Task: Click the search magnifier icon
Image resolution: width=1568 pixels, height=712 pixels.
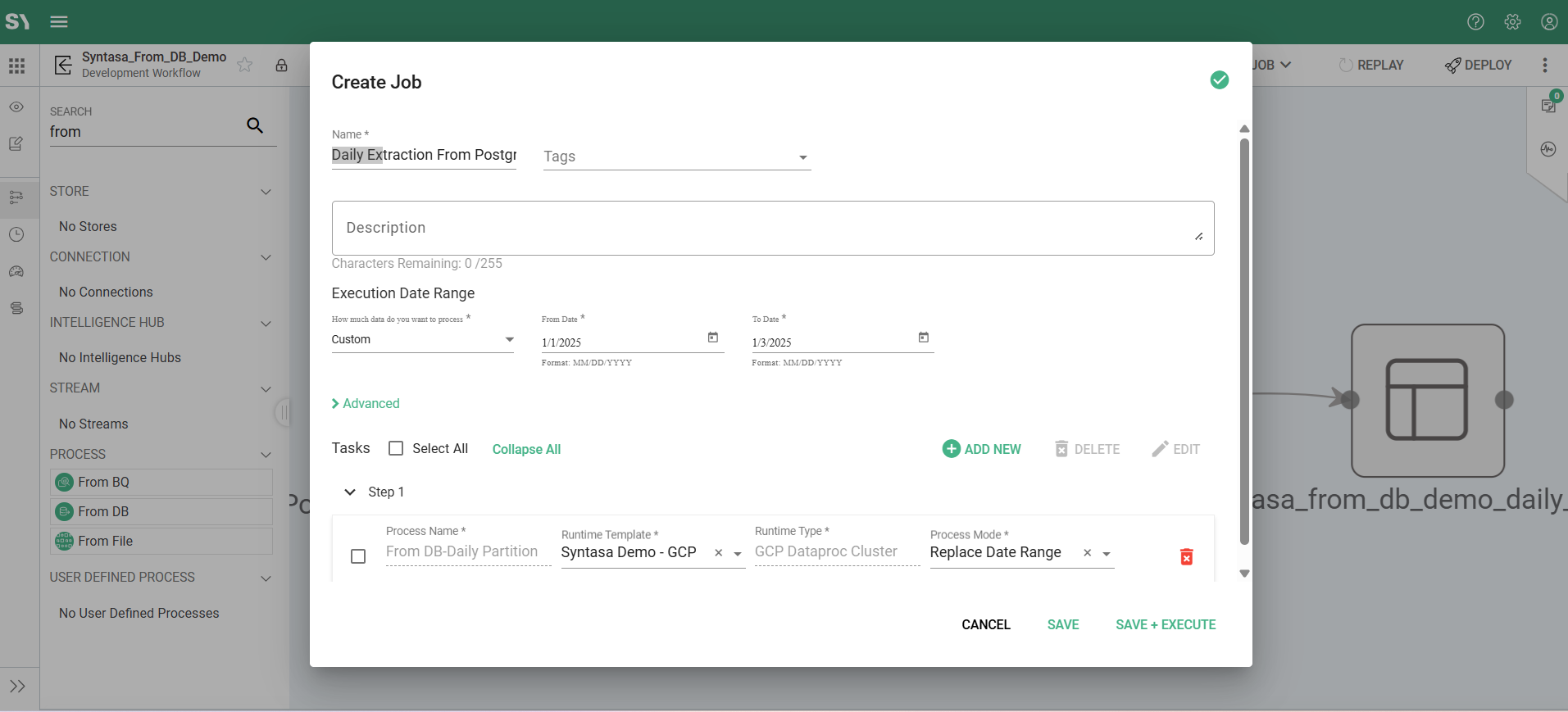Action: [x=255, y=125]
